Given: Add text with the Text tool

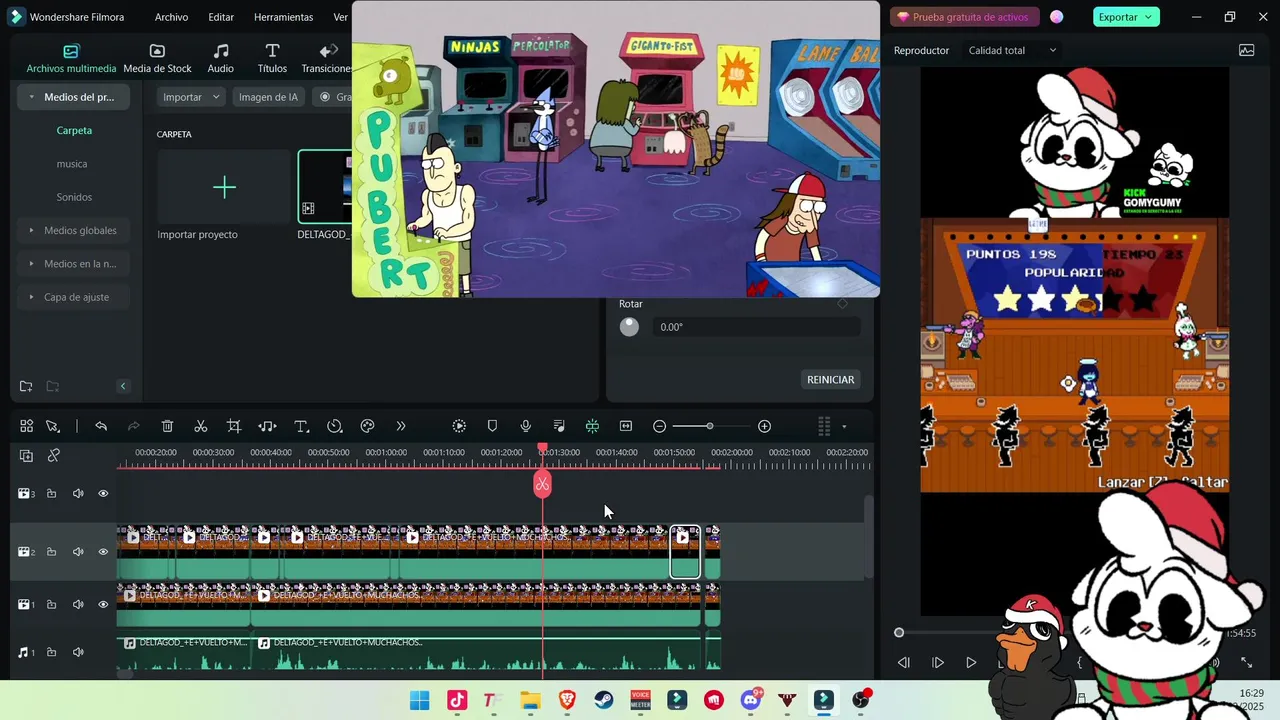Looking at the screenshot, I should coord(301,426).
